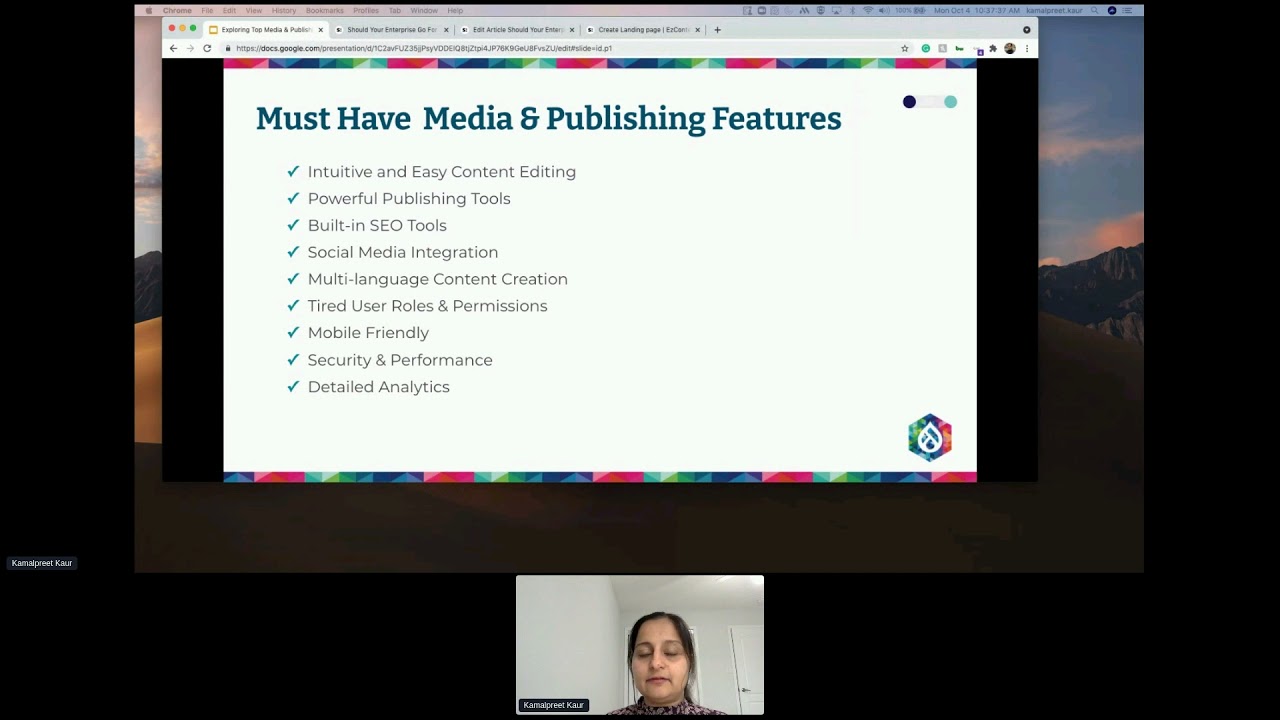The image size is (1280, 720).
Task: Switch to Edit Article Should Your Enterprise tab
Action: click(x=516, y=30)
